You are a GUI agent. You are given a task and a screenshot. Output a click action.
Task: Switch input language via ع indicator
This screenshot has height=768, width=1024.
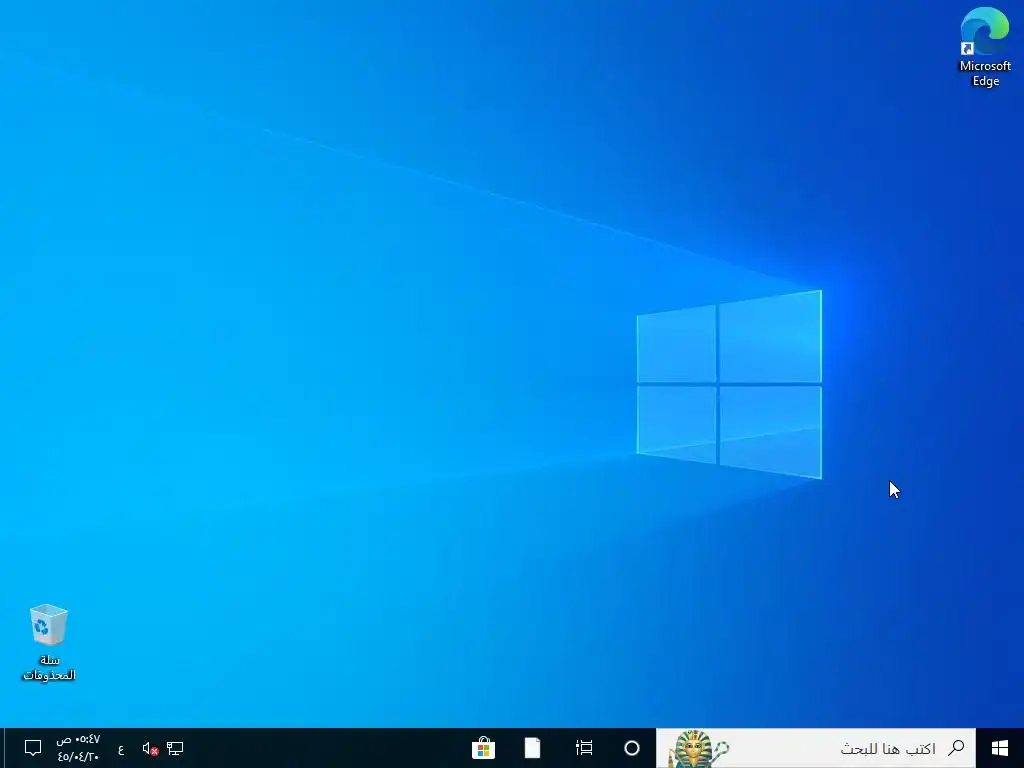pyautogui.click(x=121, y=749)
